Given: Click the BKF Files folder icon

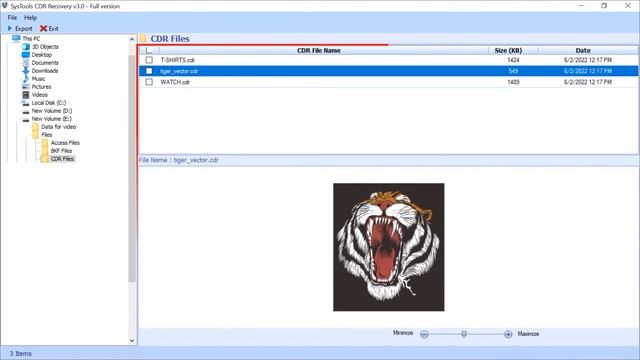Looking at the screenshot, I should tap(45, 151).
